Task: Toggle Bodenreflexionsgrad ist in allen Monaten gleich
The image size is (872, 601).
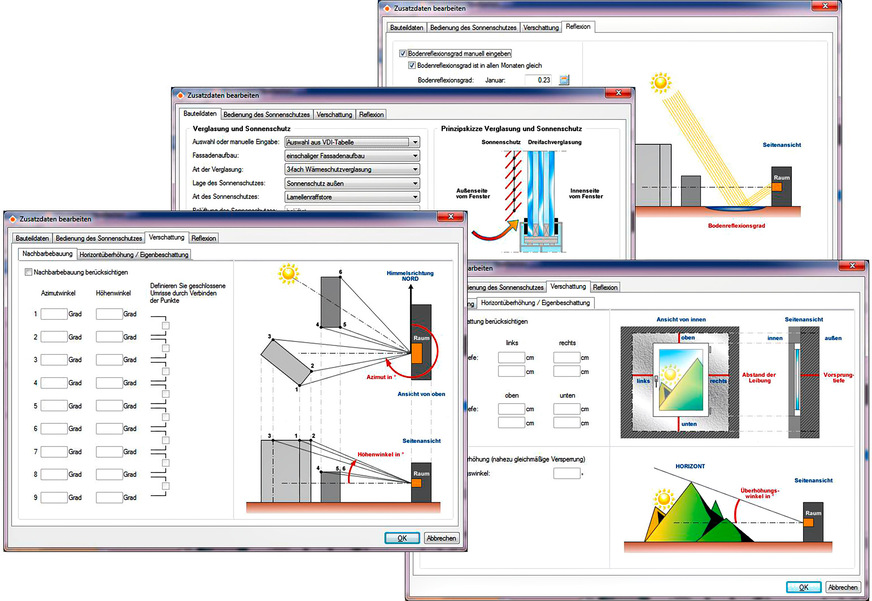Action: pyautogui.click(x=411, y=66)
